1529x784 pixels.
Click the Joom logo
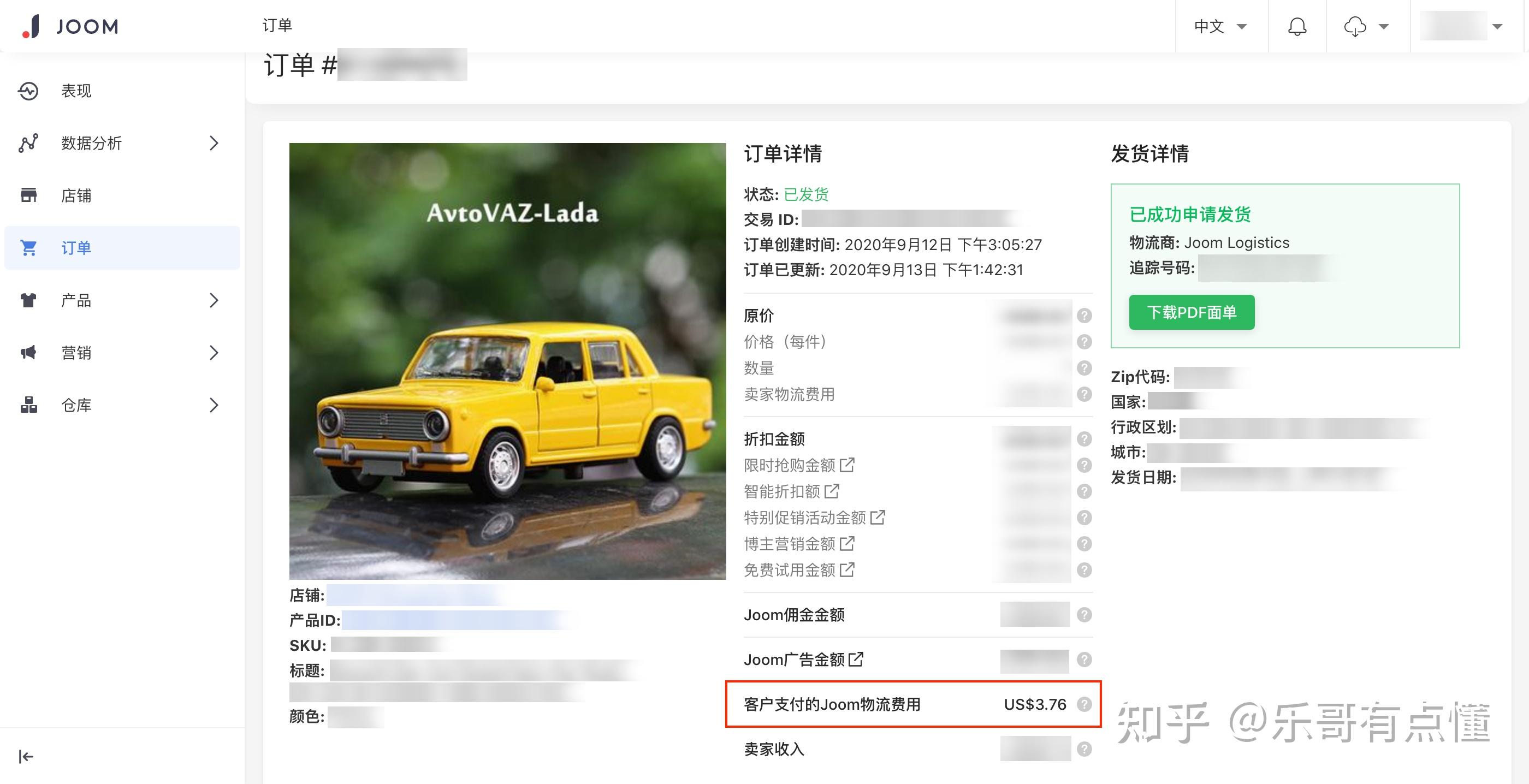point(67,26)
